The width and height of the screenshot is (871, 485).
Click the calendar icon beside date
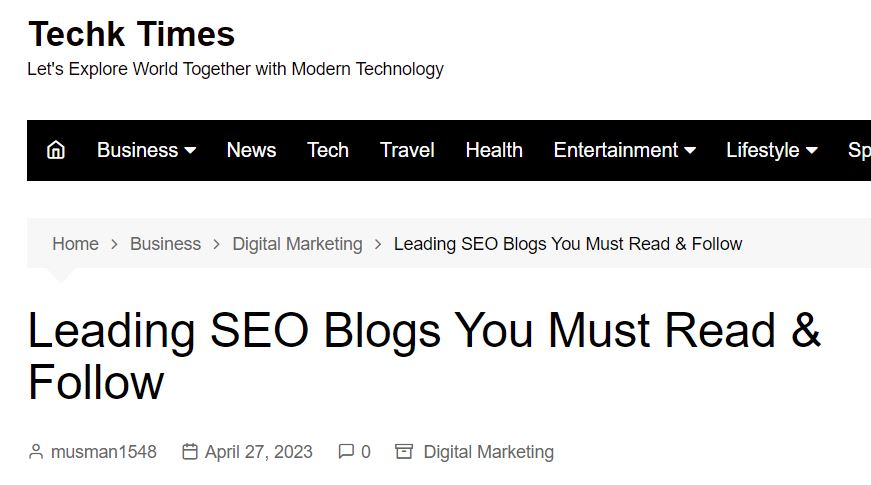click(x=190, y=452)
